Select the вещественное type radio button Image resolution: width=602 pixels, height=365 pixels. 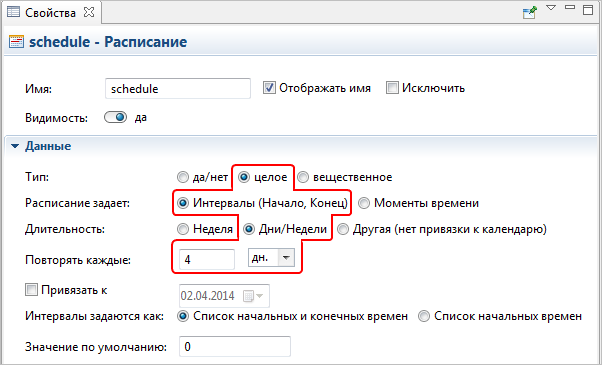303,177
